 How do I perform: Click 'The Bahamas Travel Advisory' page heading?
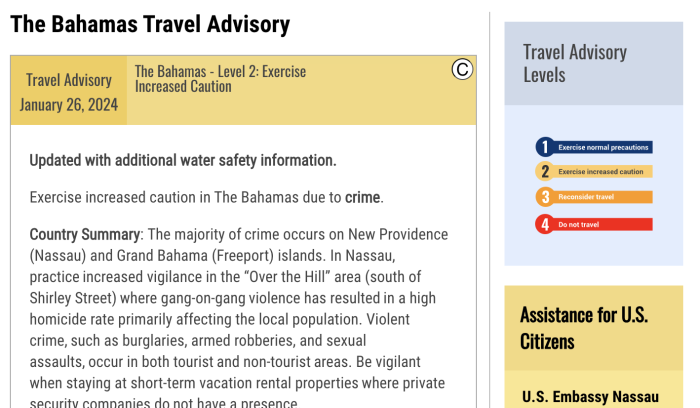click(150, 24)
